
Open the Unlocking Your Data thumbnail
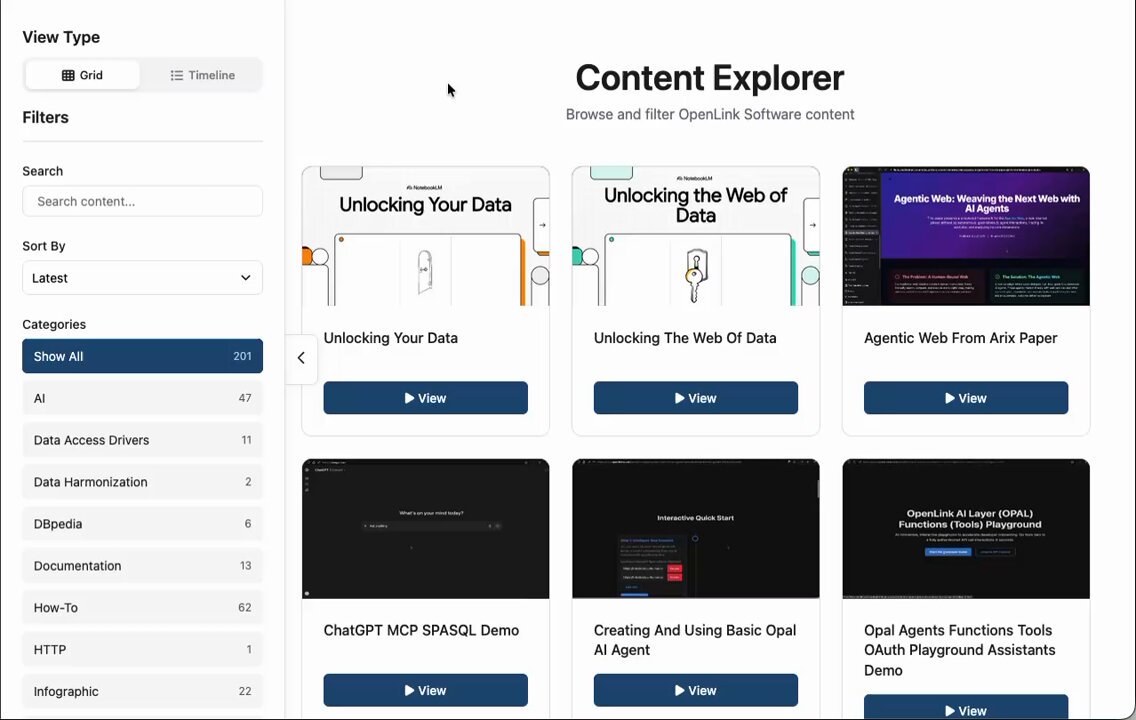(425, 236)
